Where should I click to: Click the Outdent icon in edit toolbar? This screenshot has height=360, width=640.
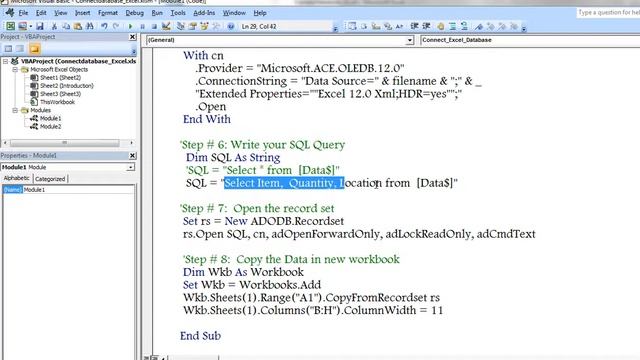tap(426, 27)
